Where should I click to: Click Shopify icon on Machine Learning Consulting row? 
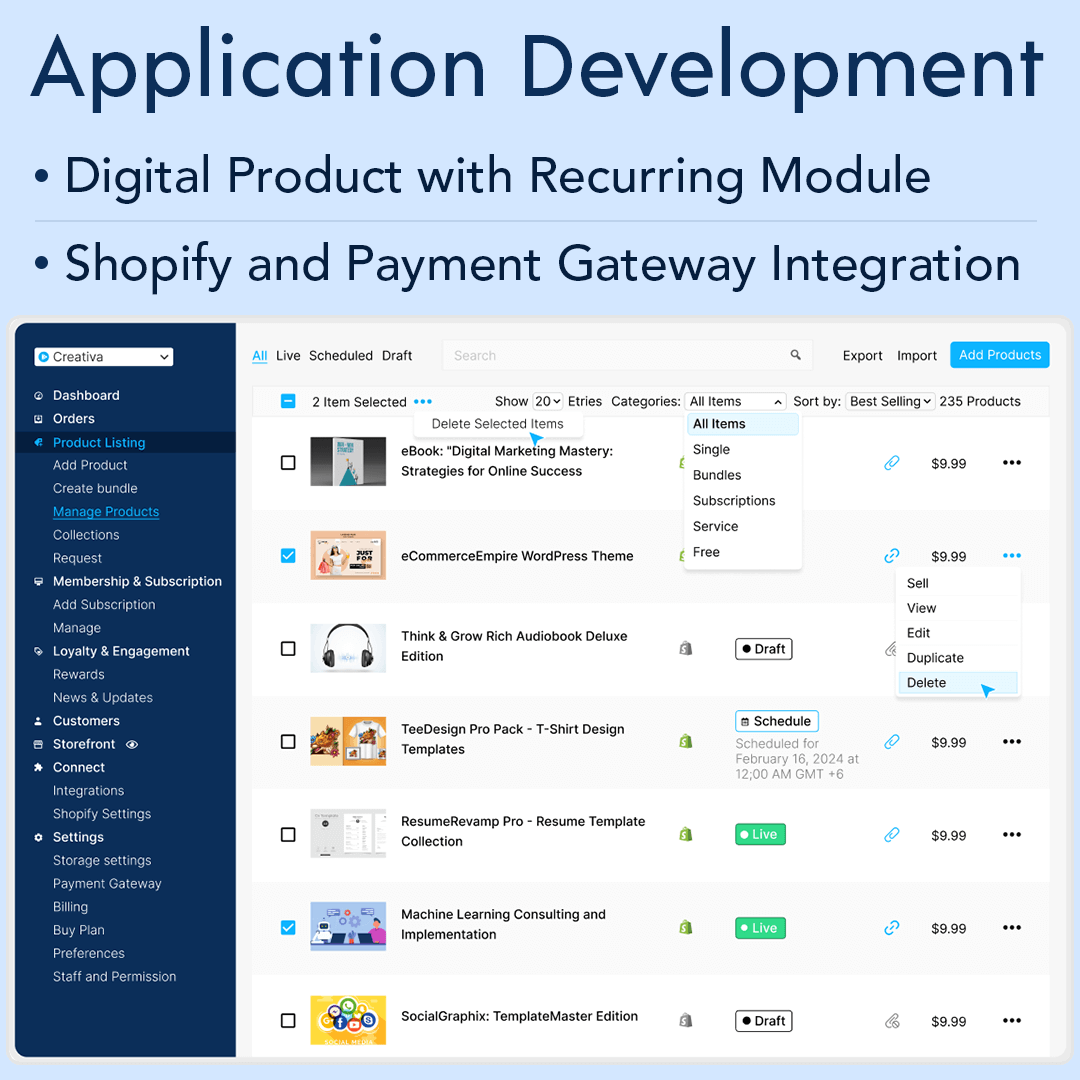685,927
